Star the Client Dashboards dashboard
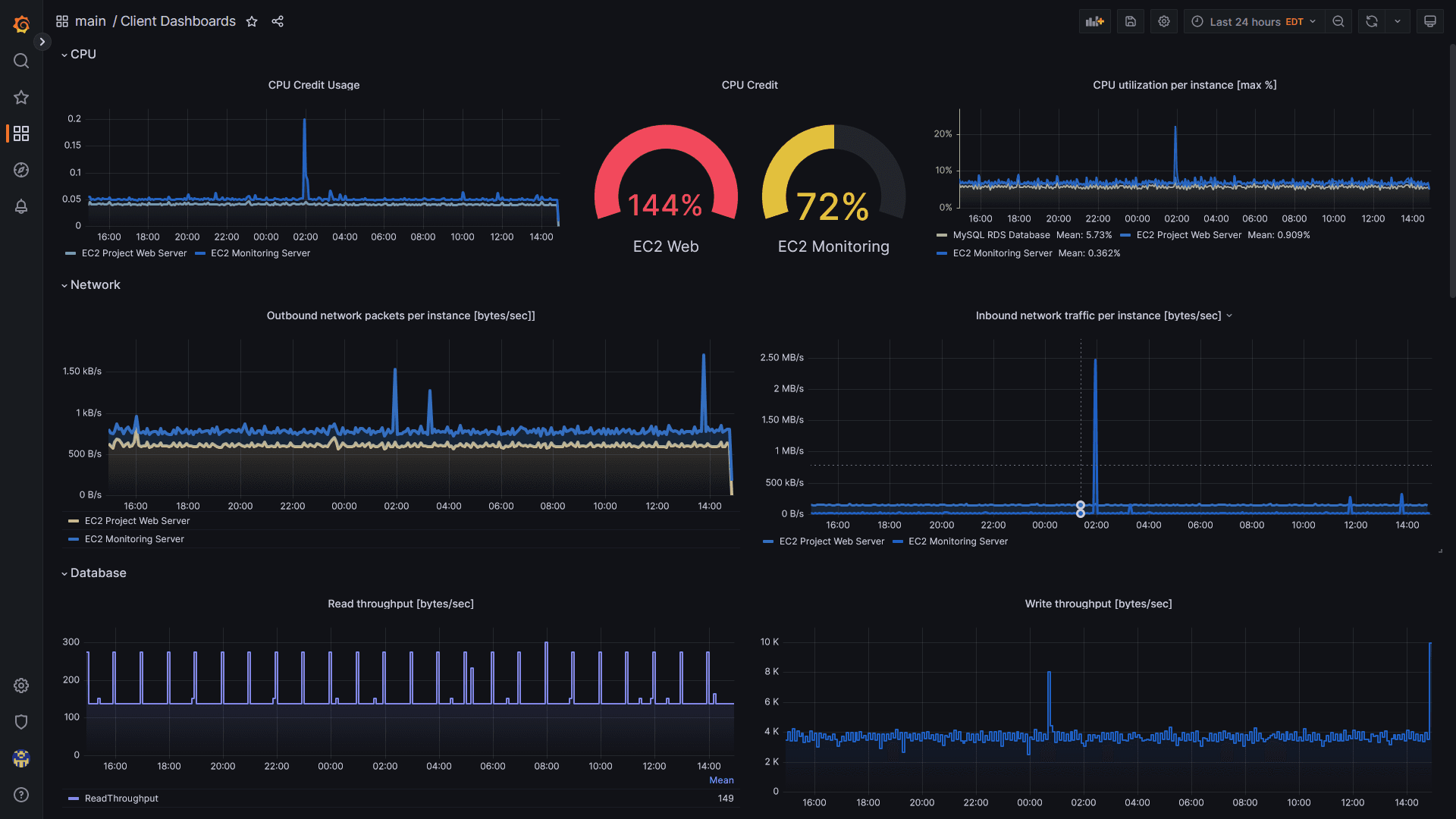Screen dimensions: 1456x819 coord(252,21)
